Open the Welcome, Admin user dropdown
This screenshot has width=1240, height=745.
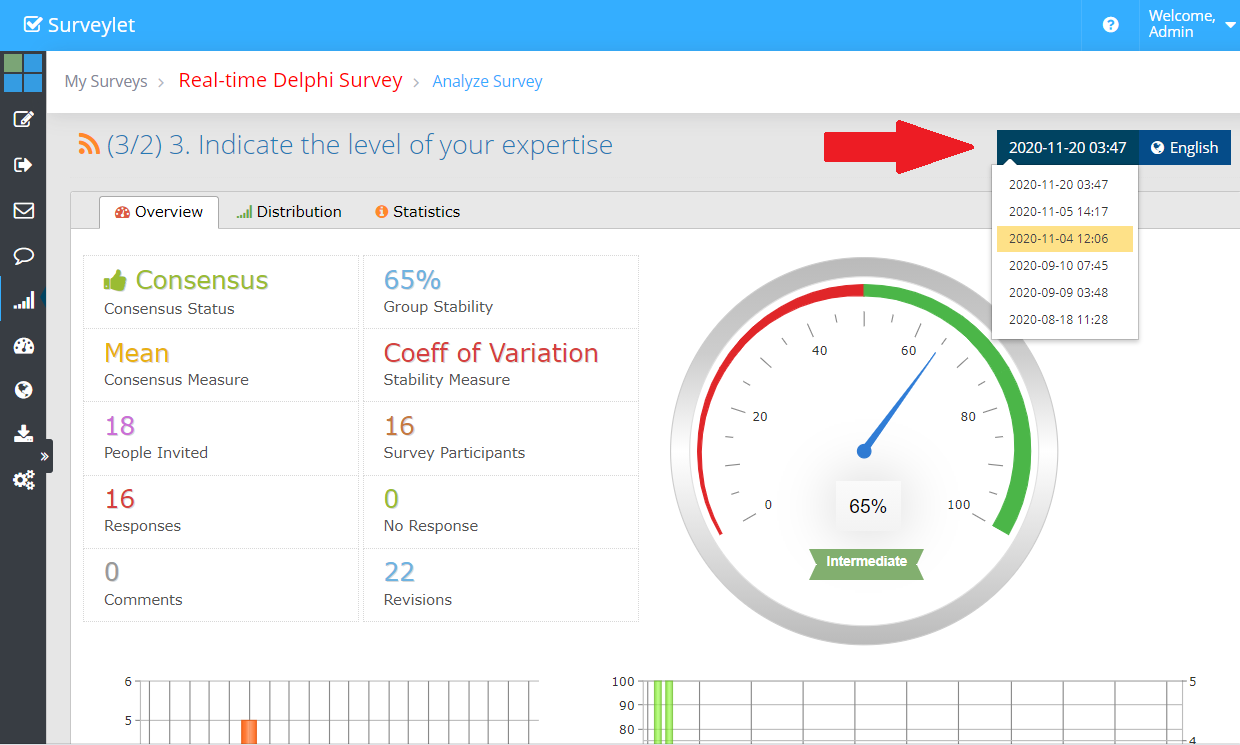[x=1189, y=25]
